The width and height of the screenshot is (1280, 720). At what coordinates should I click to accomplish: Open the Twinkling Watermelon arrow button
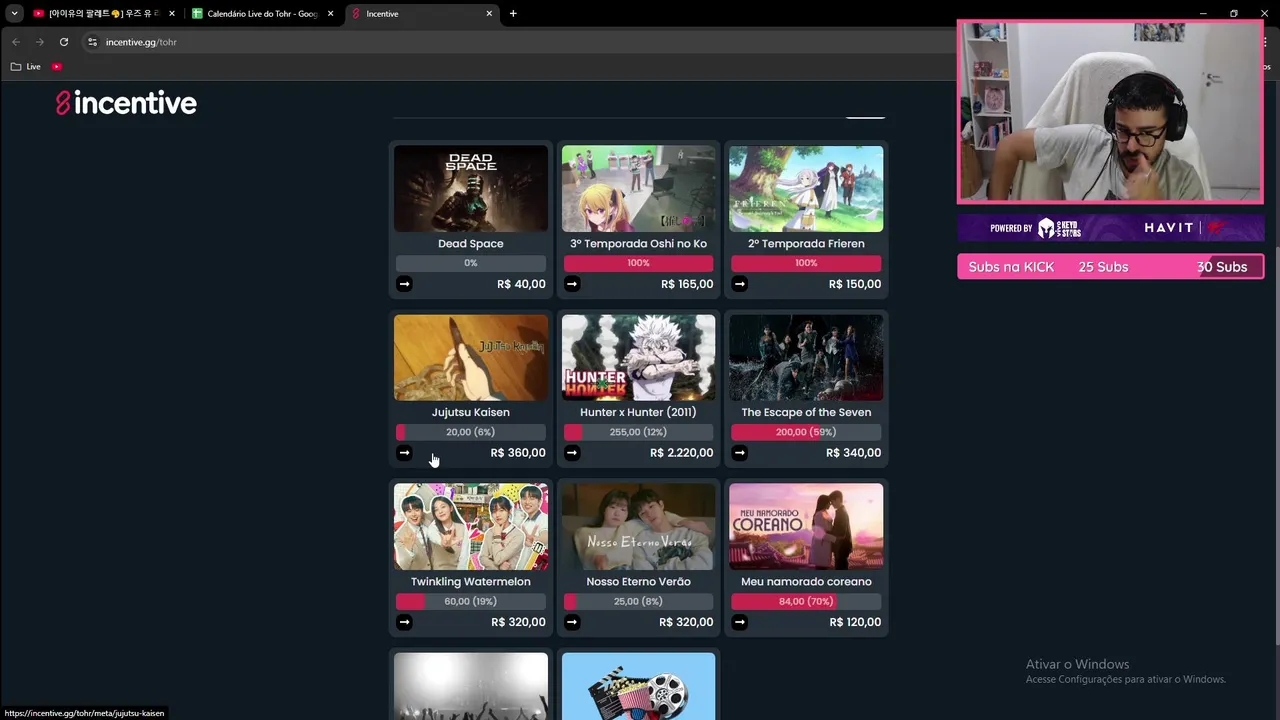pyautogui.click(x=404, y=622)
